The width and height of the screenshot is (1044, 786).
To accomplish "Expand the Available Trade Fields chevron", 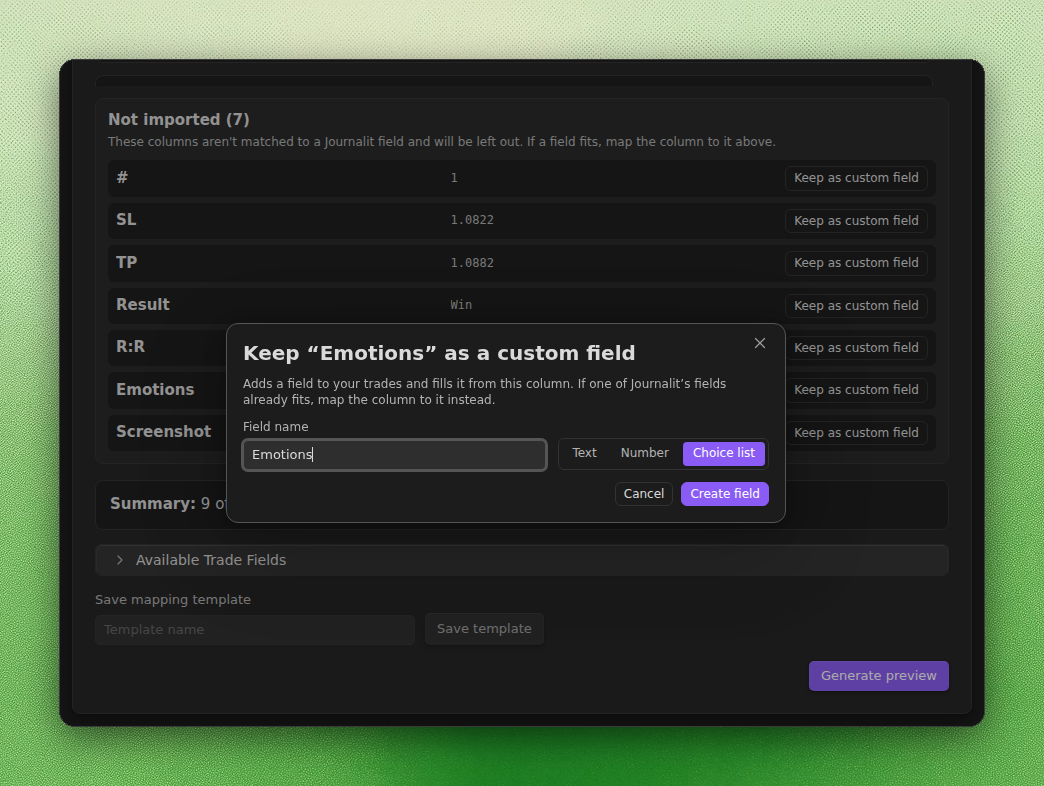I will (x=120, y=560).
